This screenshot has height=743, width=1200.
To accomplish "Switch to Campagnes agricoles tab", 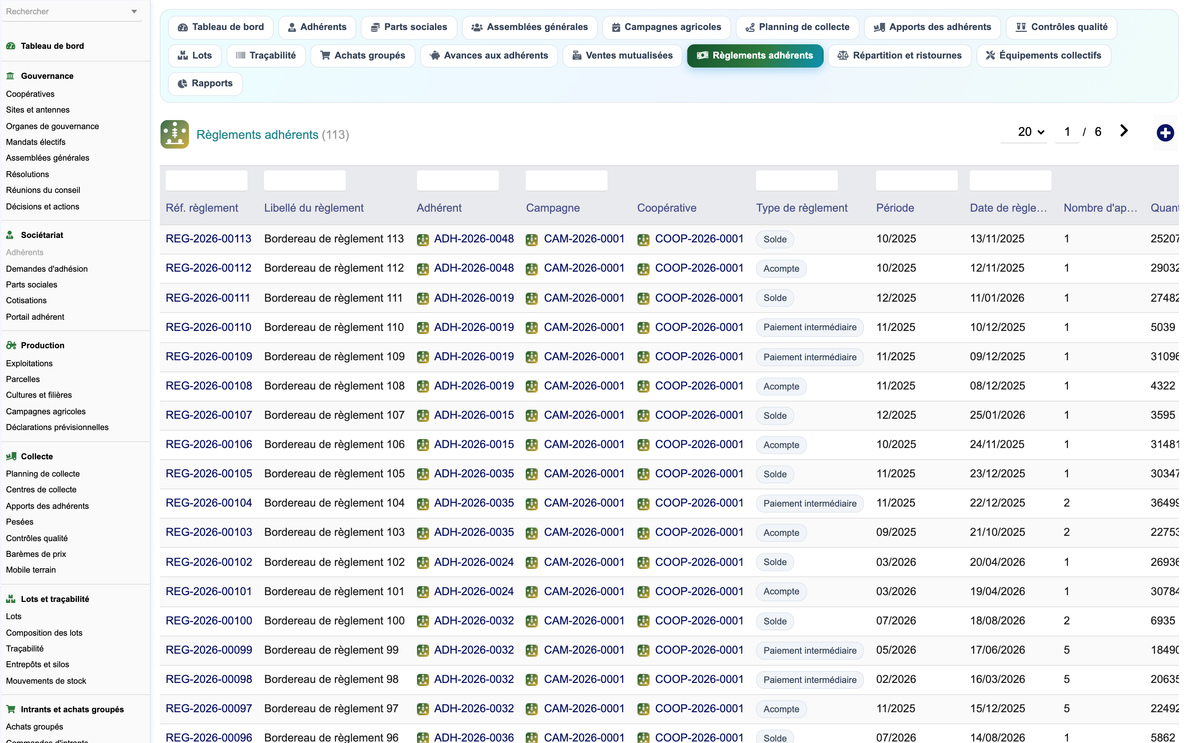I will pos(666,27).
